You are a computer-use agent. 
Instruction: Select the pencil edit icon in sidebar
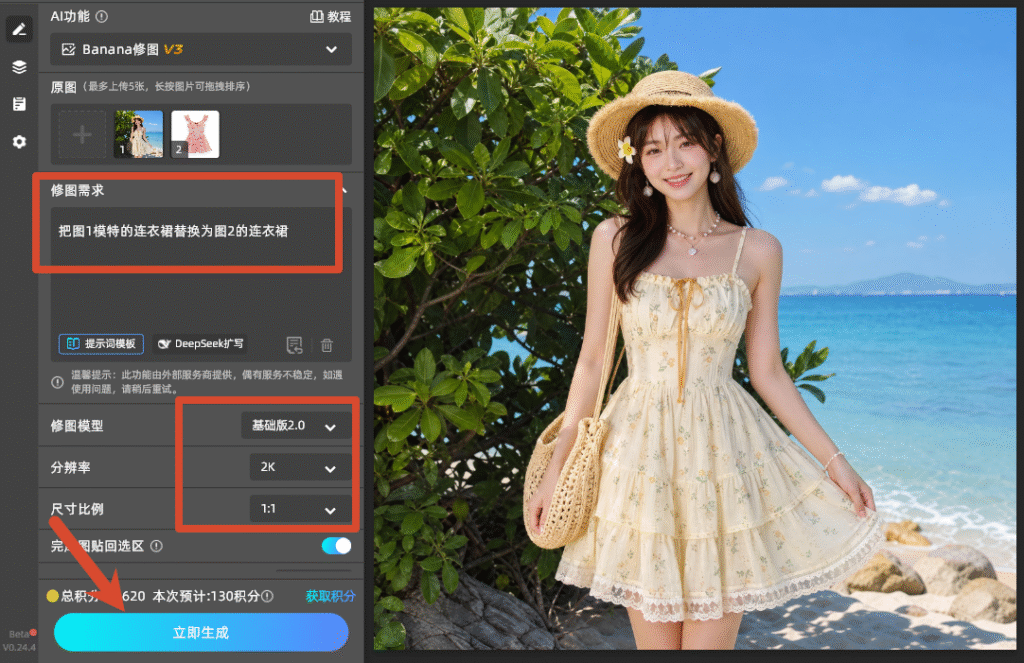pyautogui.click(x=19, y=29)
